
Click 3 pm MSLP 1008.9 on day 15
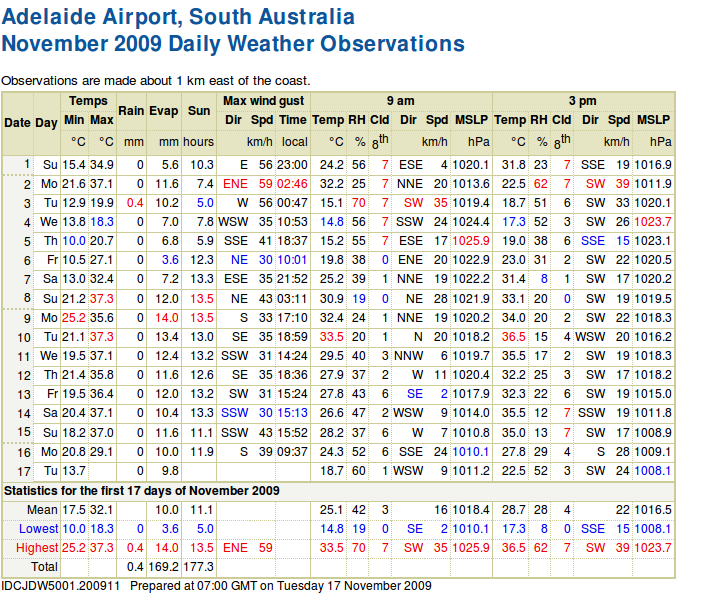click(x=653, y=433)
